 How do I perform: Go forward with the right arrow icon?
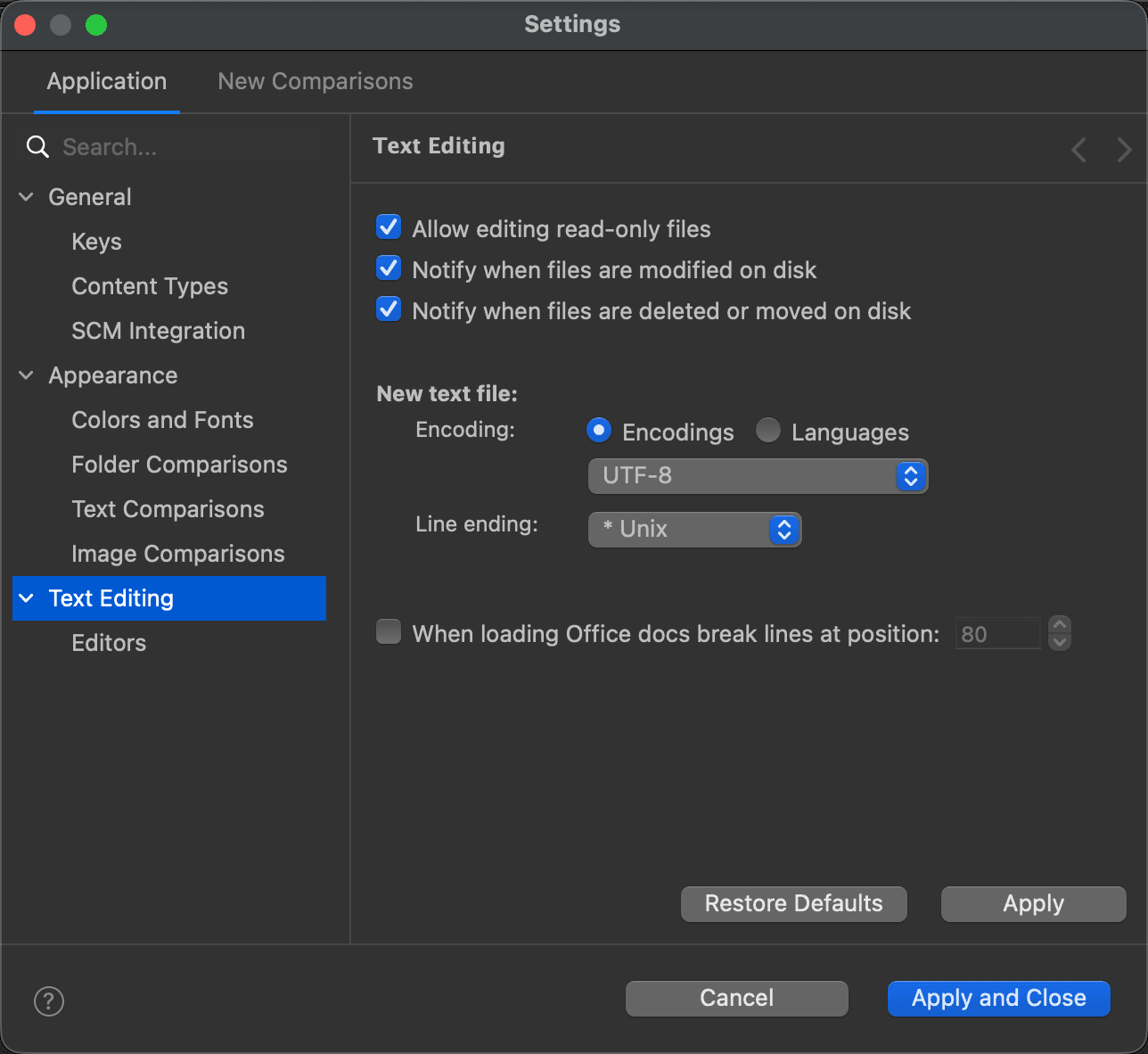tap(1124, 149)
